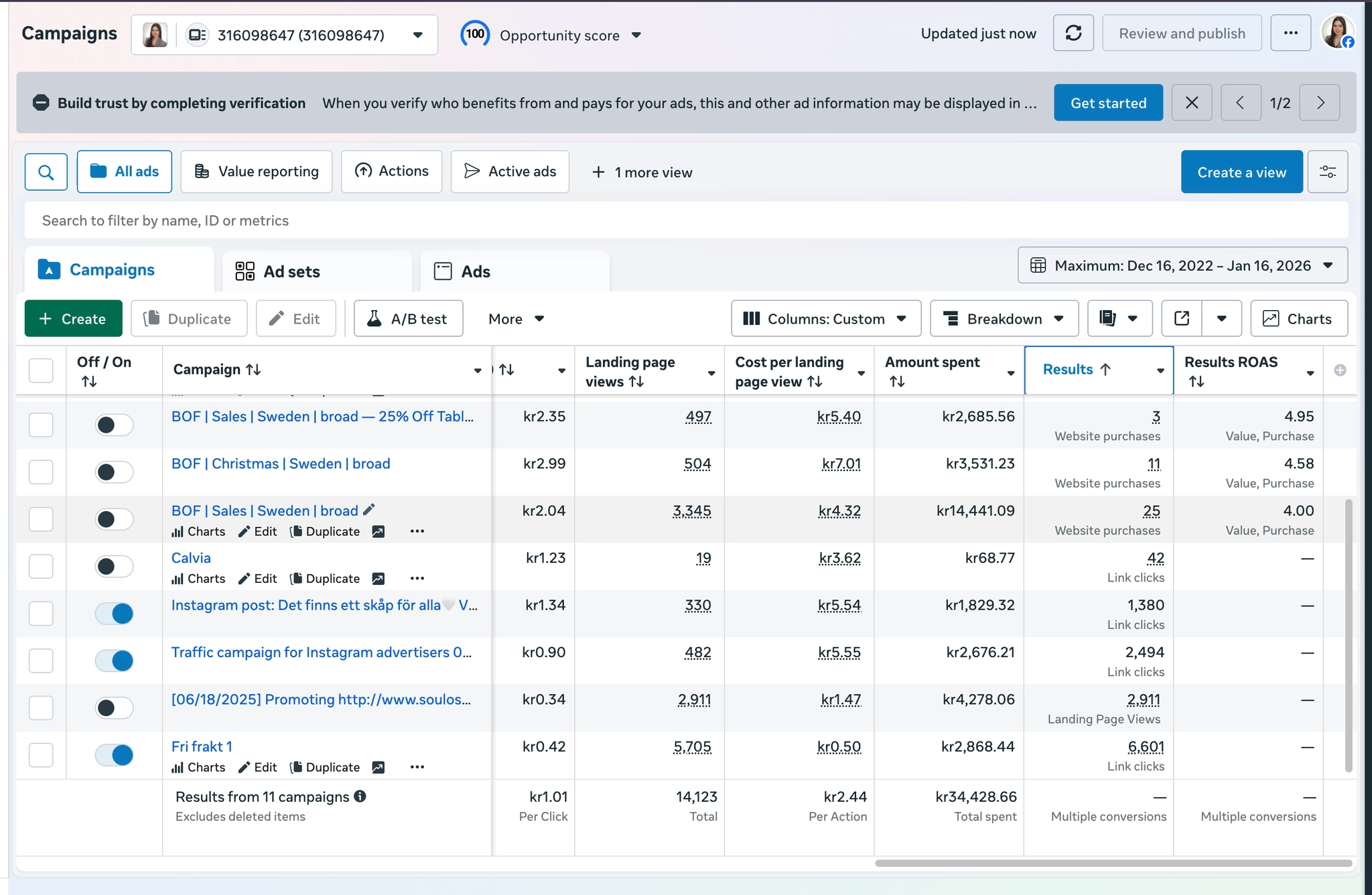
Task: Expand the Columns: Custom dropdown
Action: click(825, 319)
